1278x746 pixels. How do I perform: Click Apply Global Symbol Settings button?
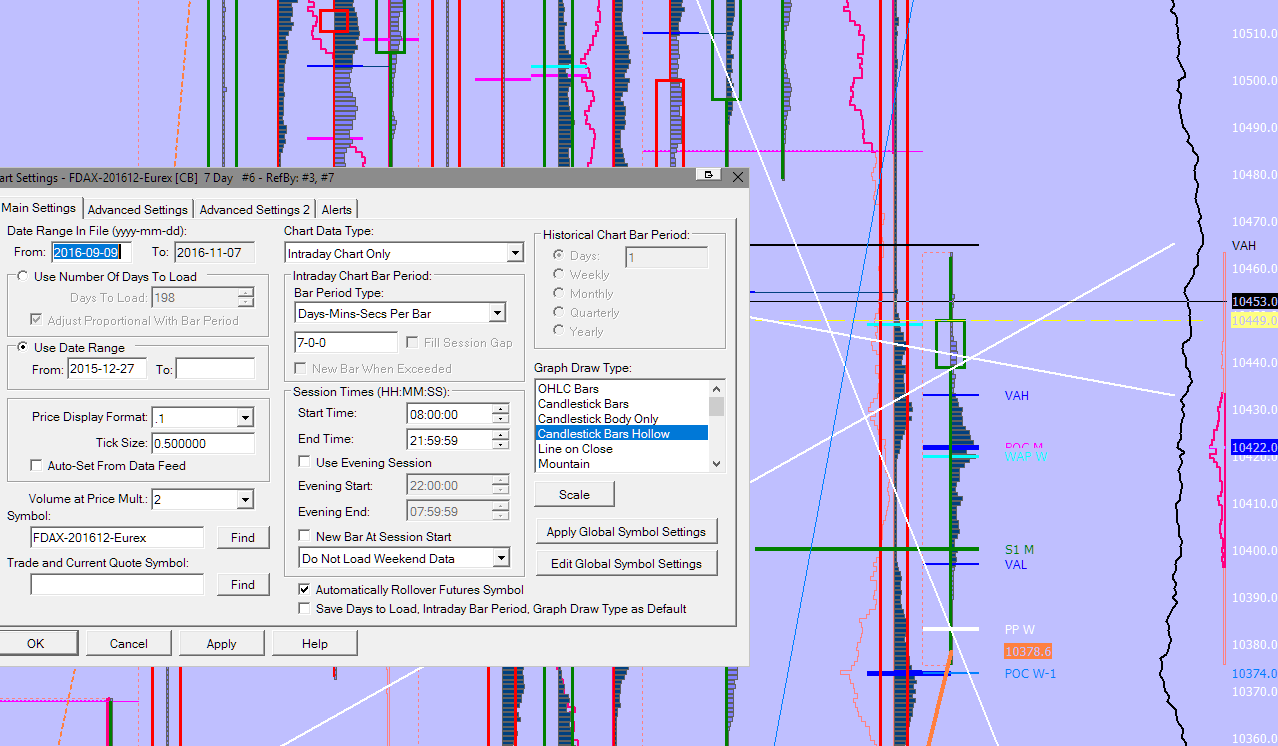[x=626, y=531]
